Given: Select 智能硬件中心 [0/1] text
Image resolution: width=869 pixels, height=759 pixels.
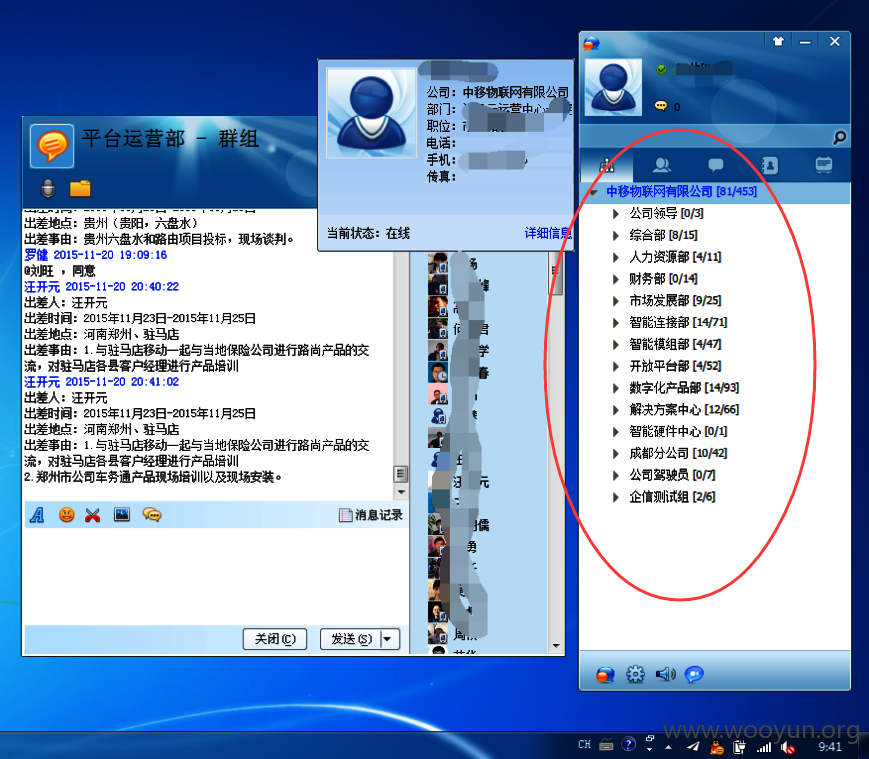Looking at the screenshot, I should pyautogui.click(x=678, y=432).
